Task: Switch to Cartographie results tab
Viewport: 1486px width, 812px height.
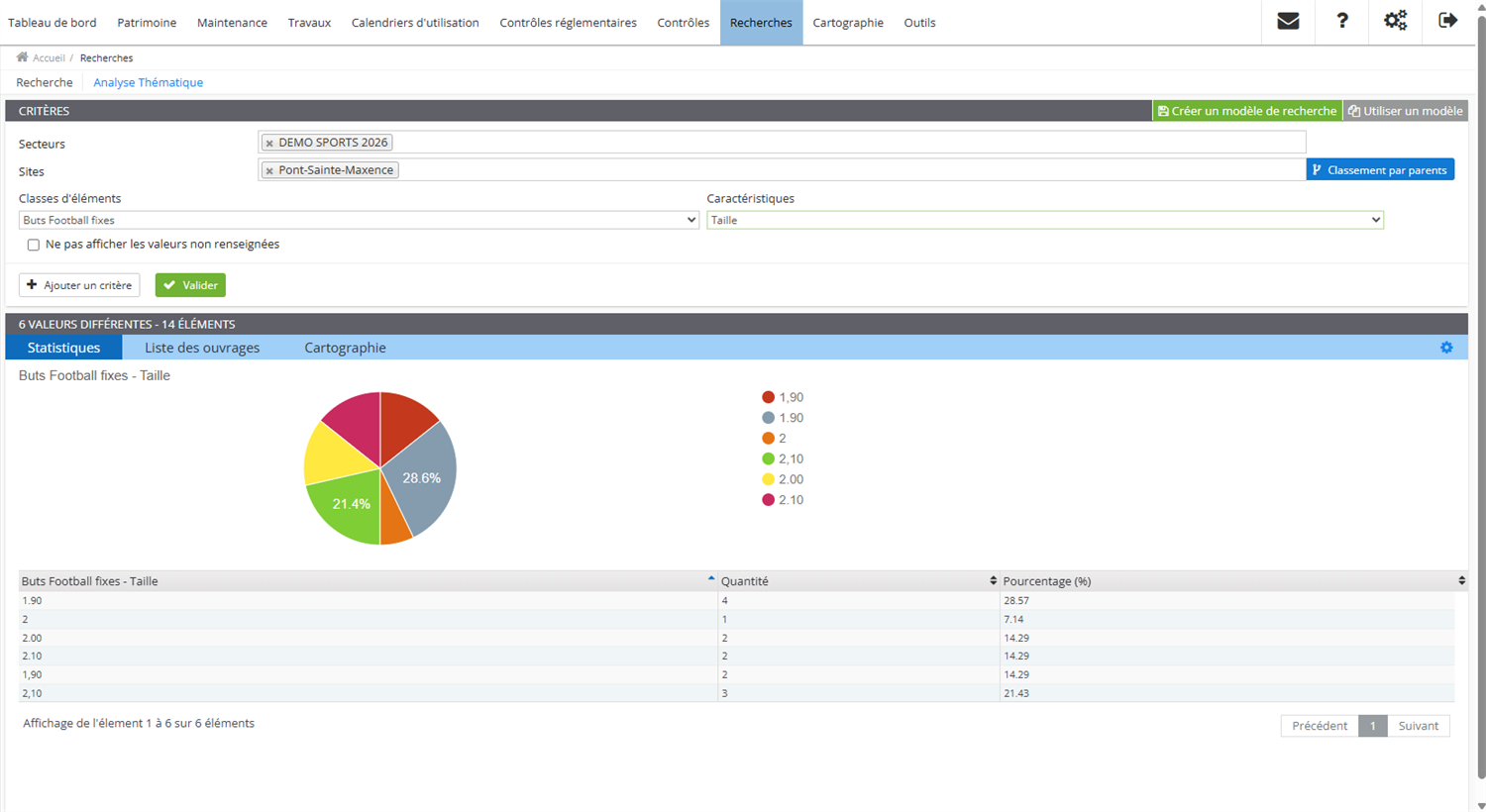Action: (345, 348)
